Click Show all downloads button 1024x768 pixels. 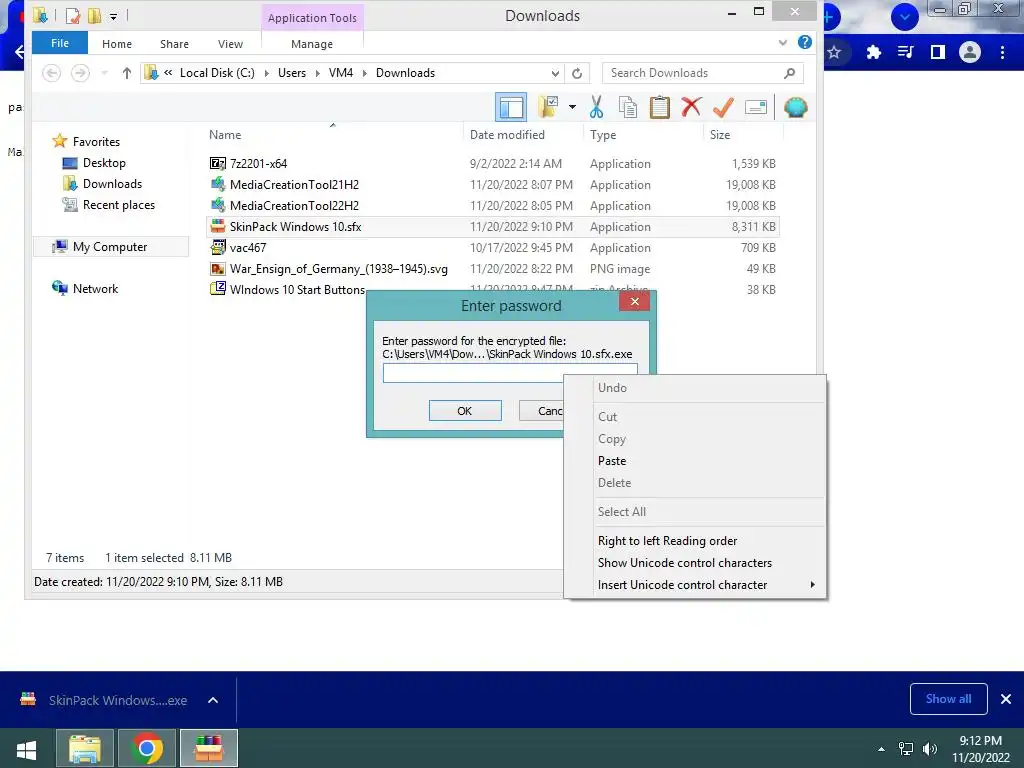pyautogui.click(x=948, y=699)
